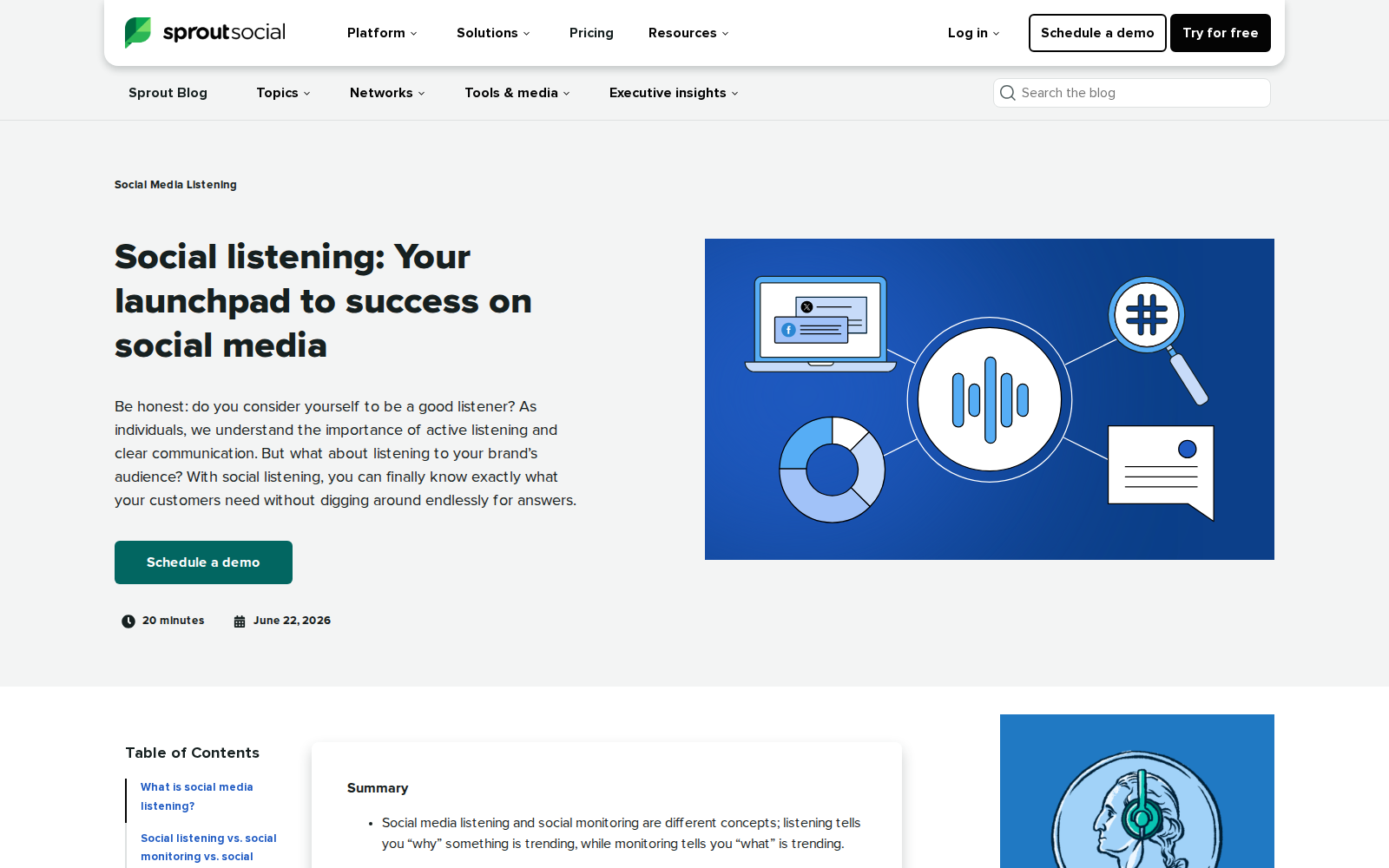Open the Platform dropdown menu
This screenshot has height=868, width=1389.
(382, 33)
